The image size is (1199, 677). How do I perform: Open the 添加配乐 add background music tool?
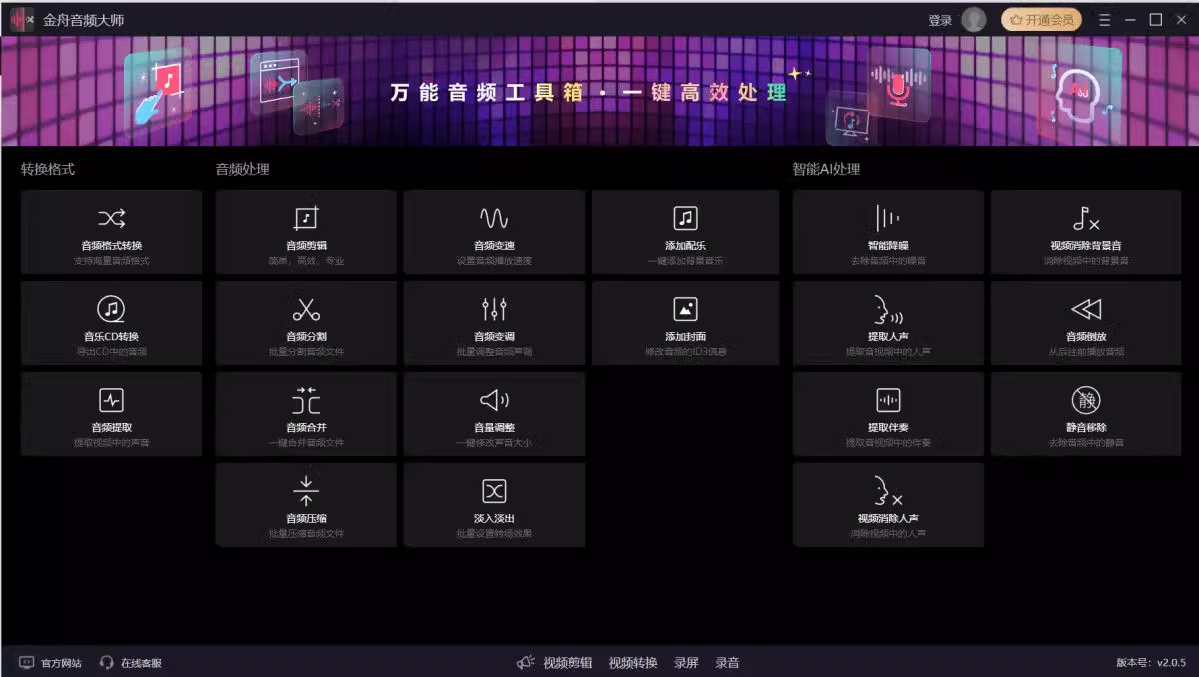[x=685, y=232]
